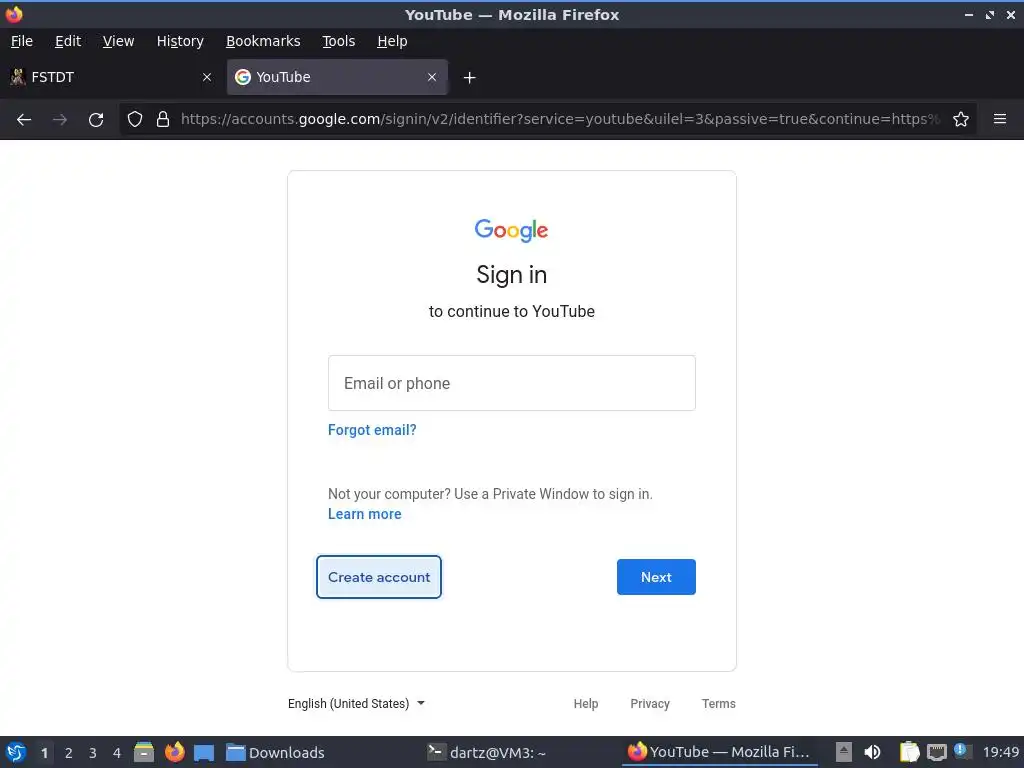This screenshot has width=1024, height=768.
Task: Open a new tab with plus icon
Action: tap(469, 78)
